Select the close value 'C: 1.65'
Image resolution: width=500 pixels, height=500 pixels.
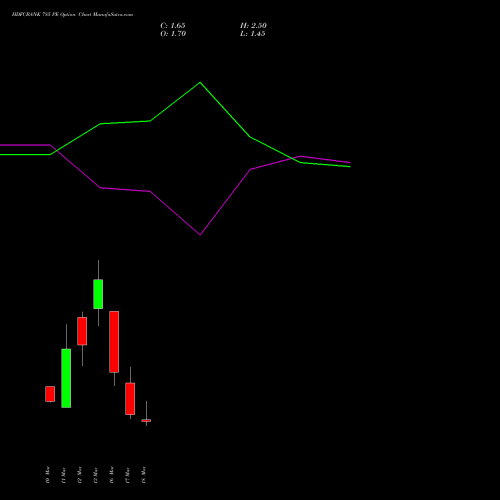[173, 26]
